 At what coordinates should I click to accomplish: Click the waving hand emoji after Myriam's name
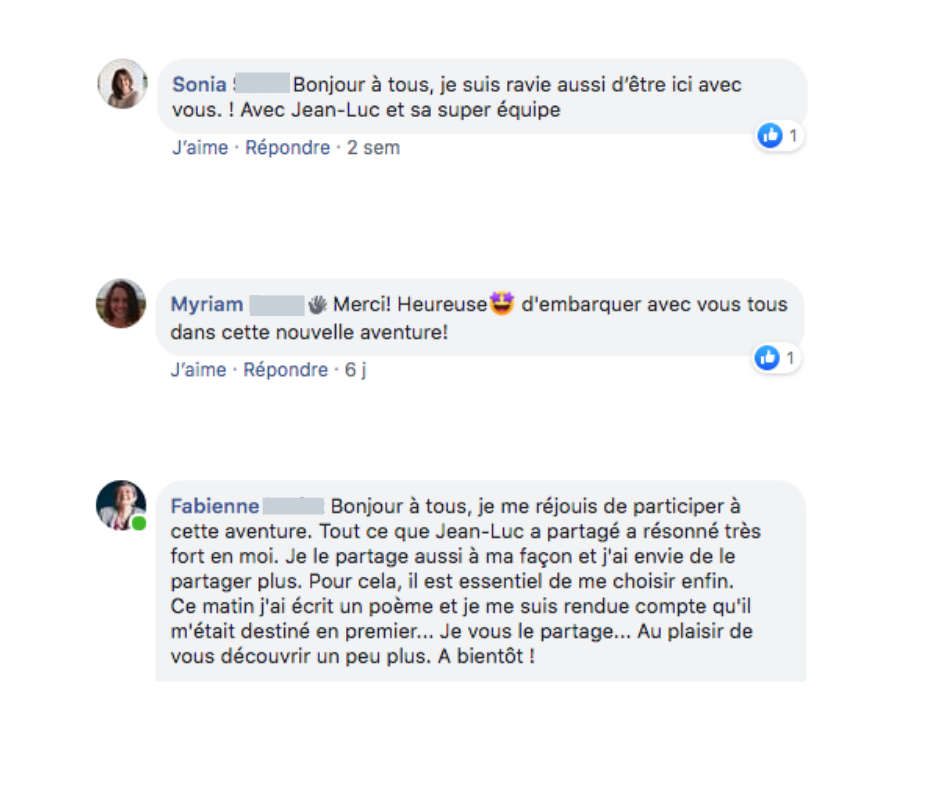pyautogui.click(x=317, y=305)
